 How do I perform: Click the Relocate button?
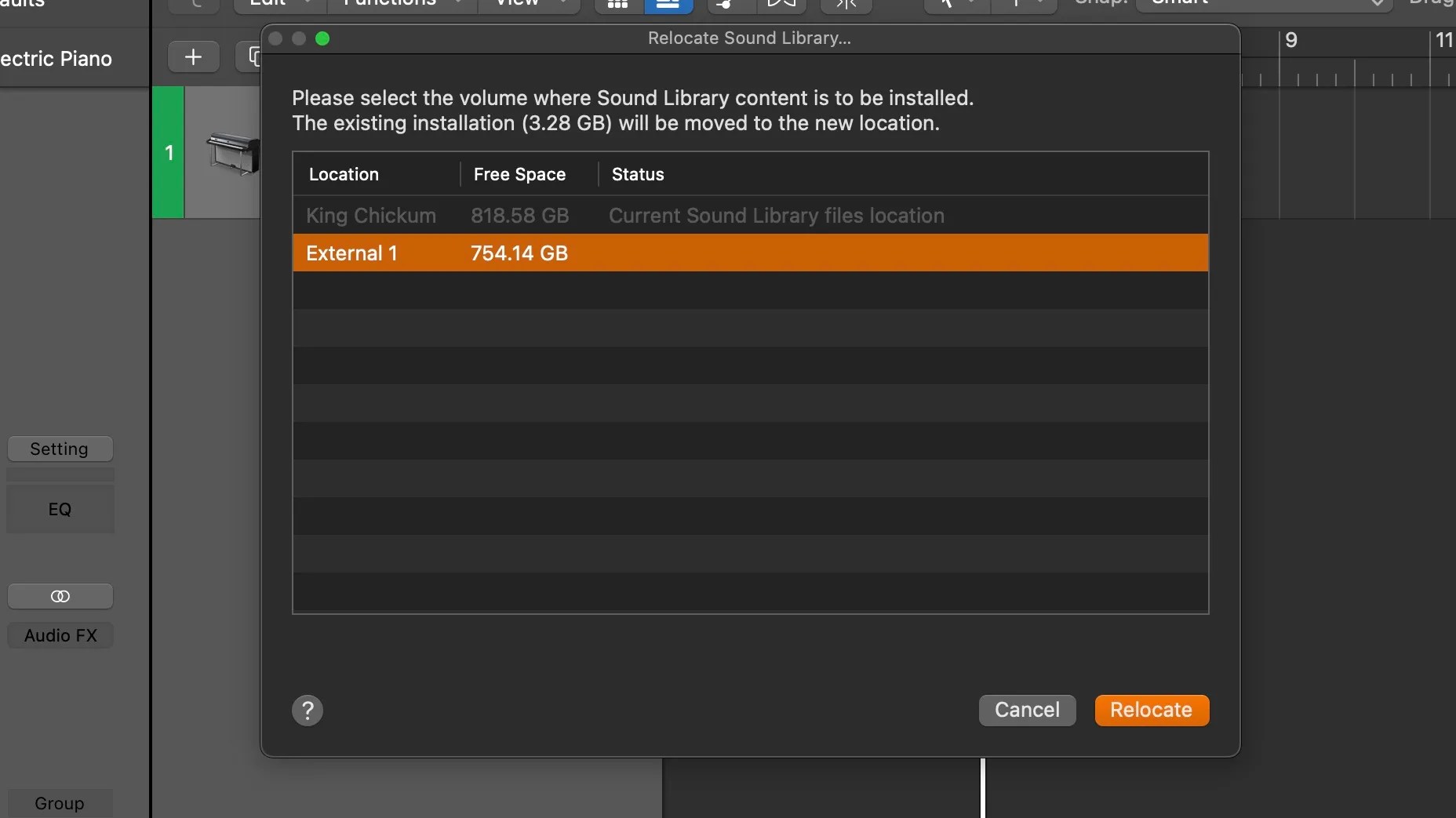pyautogui.click(x=1151, y=711)
